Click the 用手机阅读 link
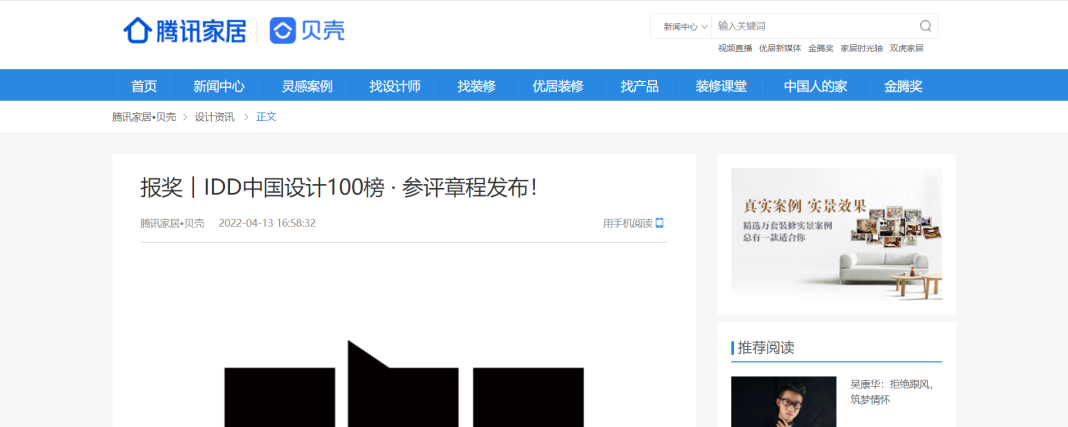This screenshot has height=427, width=1068. click(627, 223)
